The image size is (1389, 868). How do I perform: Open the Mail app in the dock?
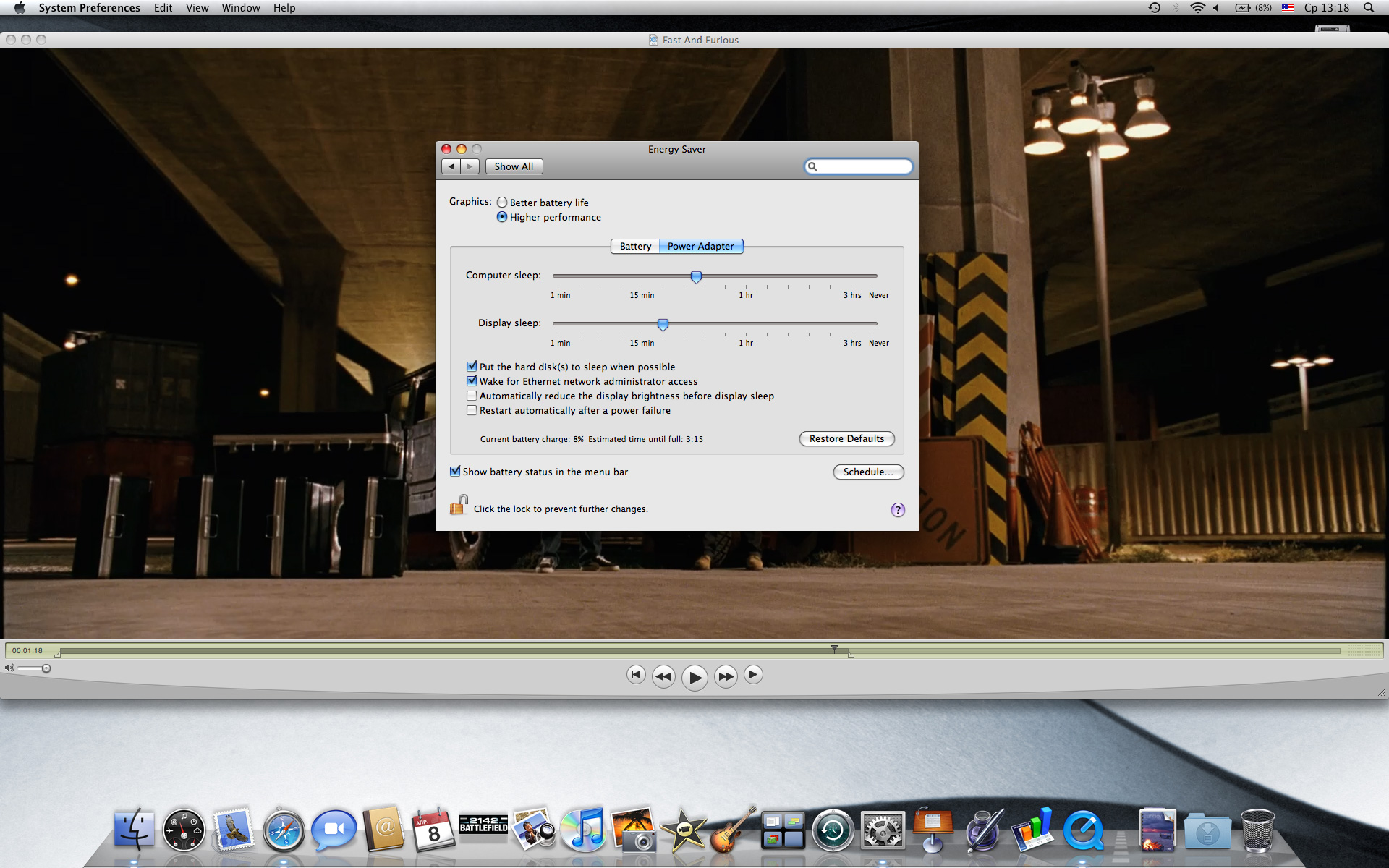tap(234, 830)
